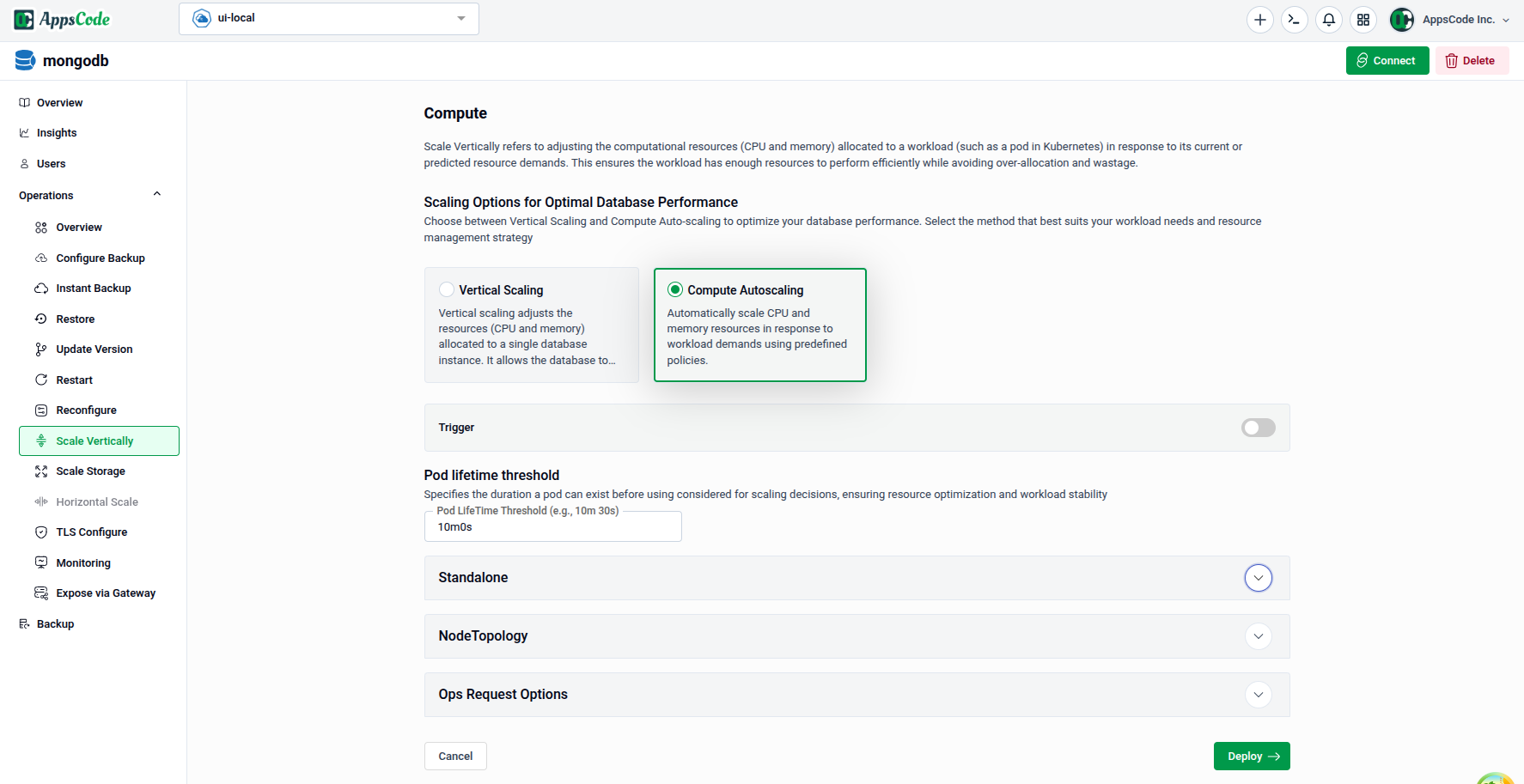
Task: Click the Pod LifeTime Threshold input field
Action: point(552,526)
